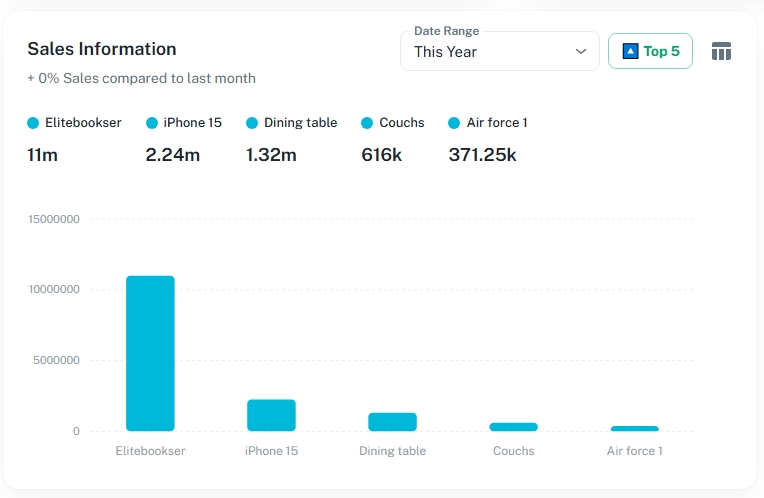The height and width of the screenshot is (498, 764).
Task: Click the 11m sales value
Action: click(x=42, y=155)
